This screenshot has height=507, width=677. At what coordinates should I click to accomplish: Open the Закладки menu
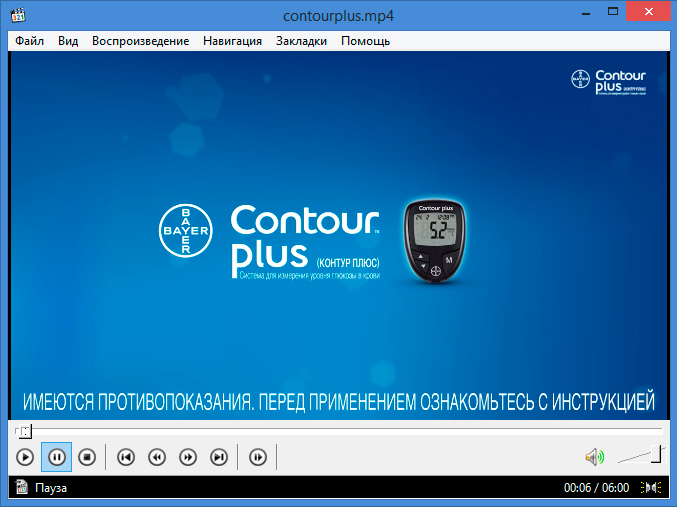[x=301, y=41]
